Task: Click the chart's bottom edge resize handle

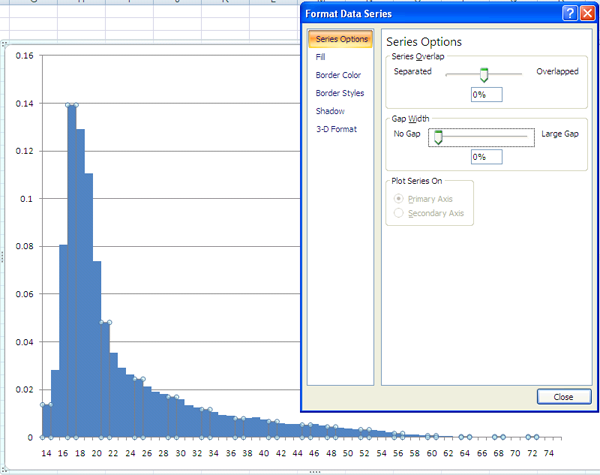Action: 314,470
